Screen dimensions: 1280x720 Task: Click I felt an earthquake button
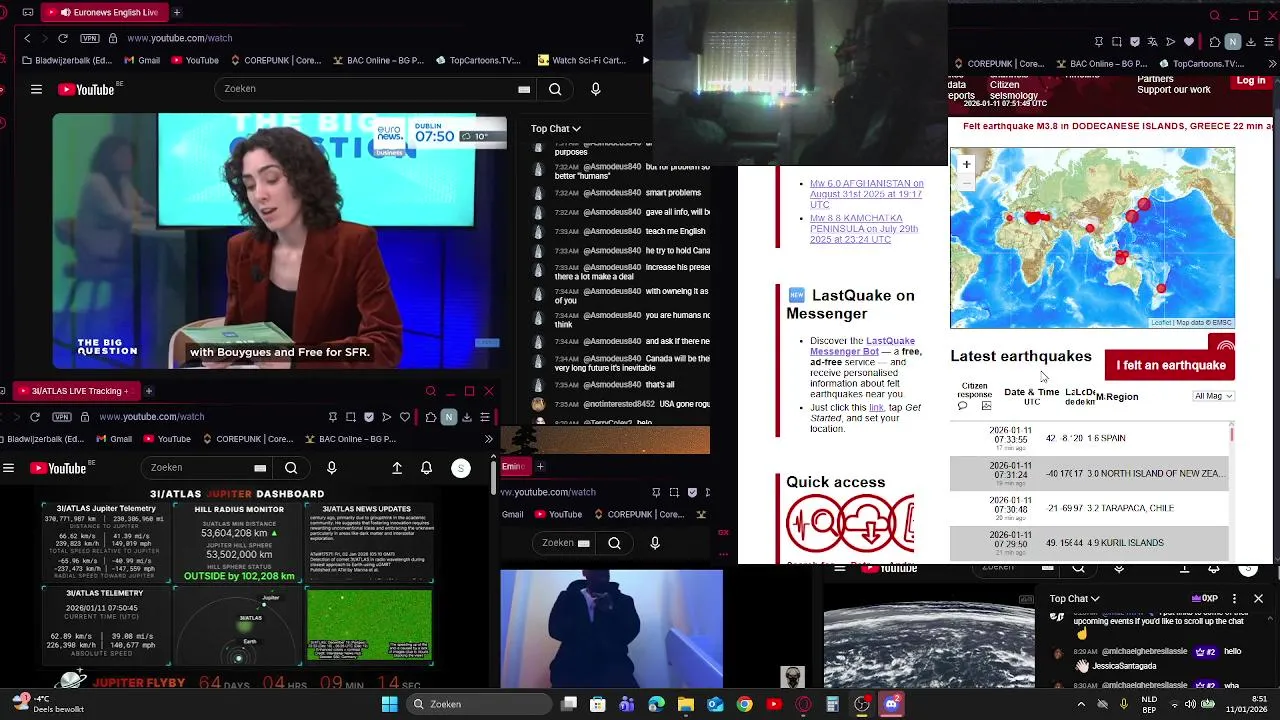pyautogui.click(x=1171, y=365)
